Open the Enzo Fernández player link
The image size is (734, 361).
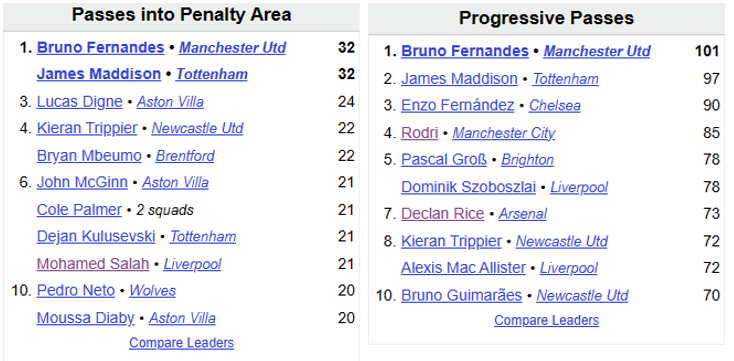point(458,105)
